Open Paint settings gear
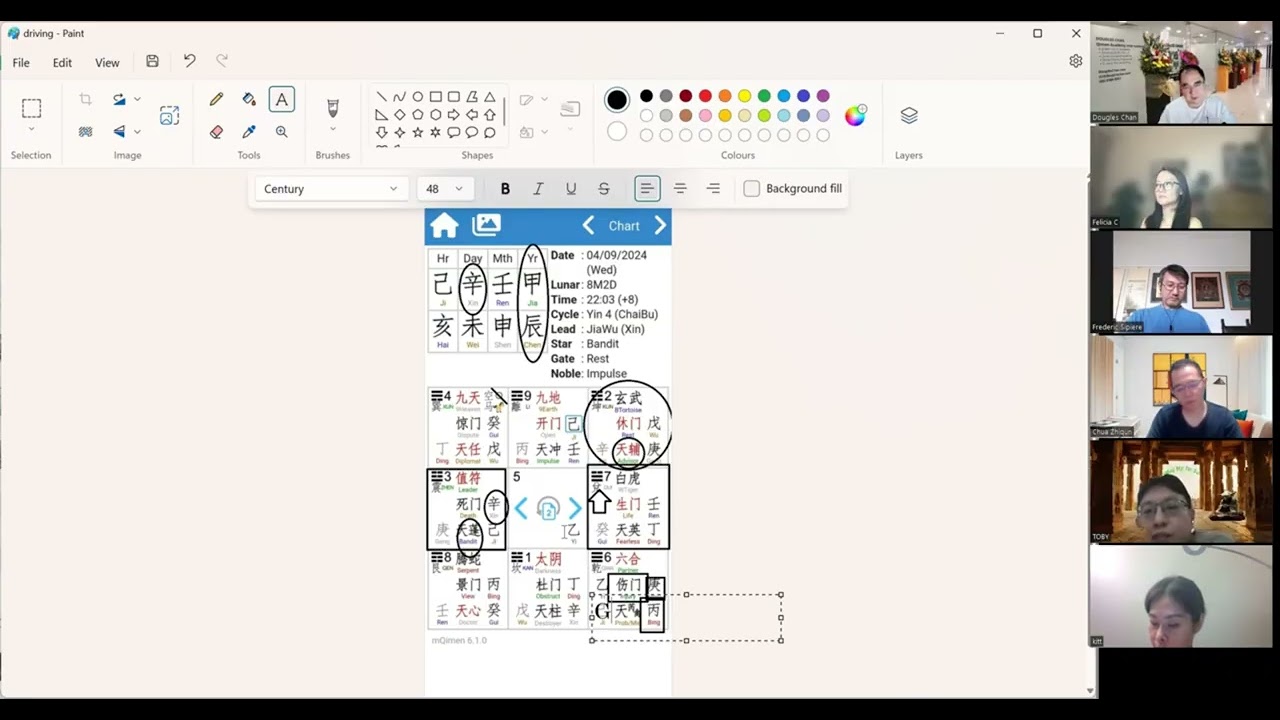1280x720 pixels. (1075, 61)
